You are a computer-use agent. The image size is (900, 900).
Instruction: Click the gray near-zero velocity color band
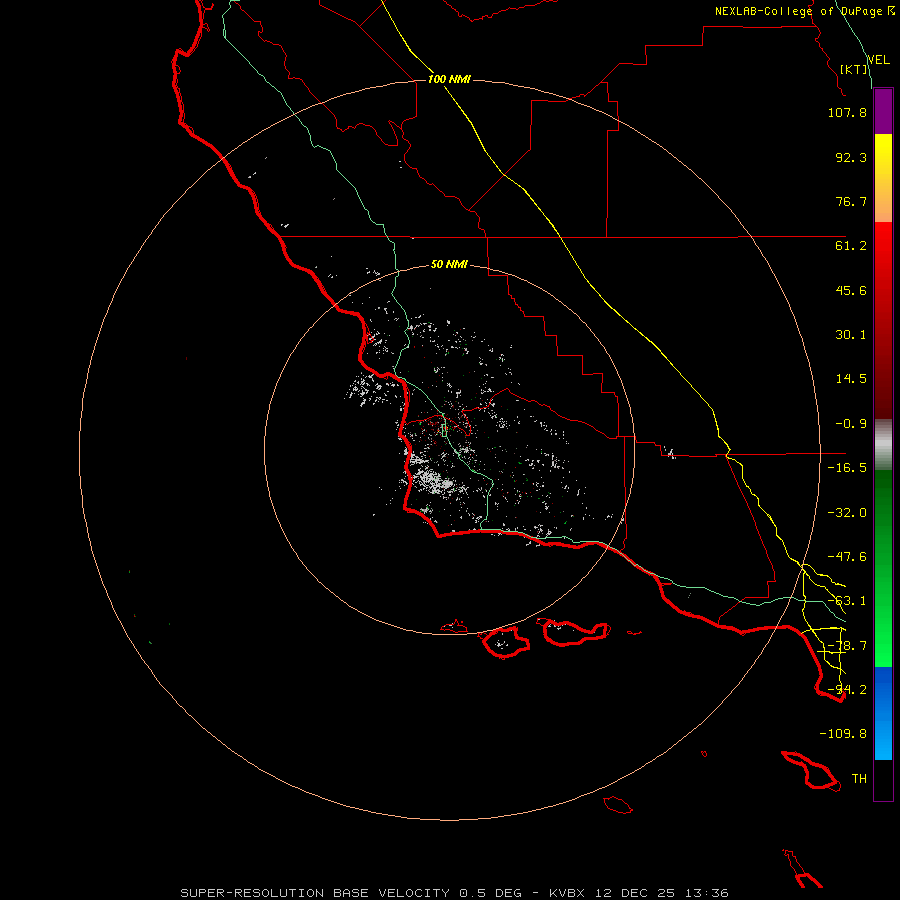pos(883,444)
